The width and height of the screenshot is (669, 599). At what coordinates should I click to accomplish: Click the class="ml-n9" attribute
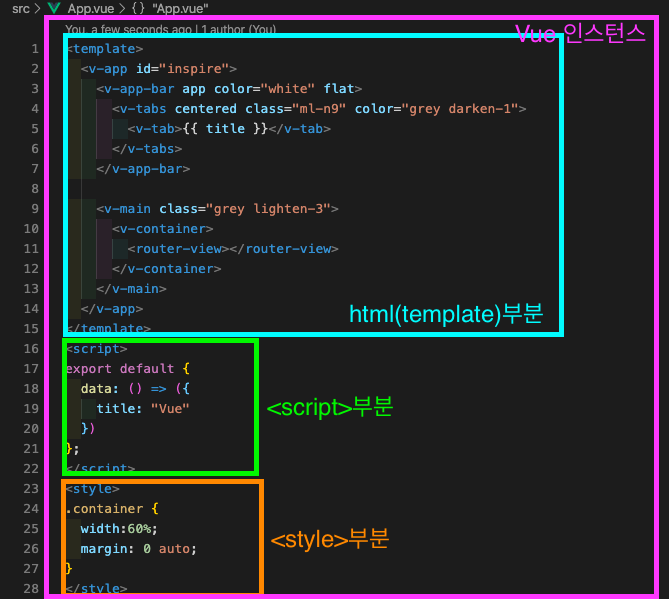[x=295, y=109]
